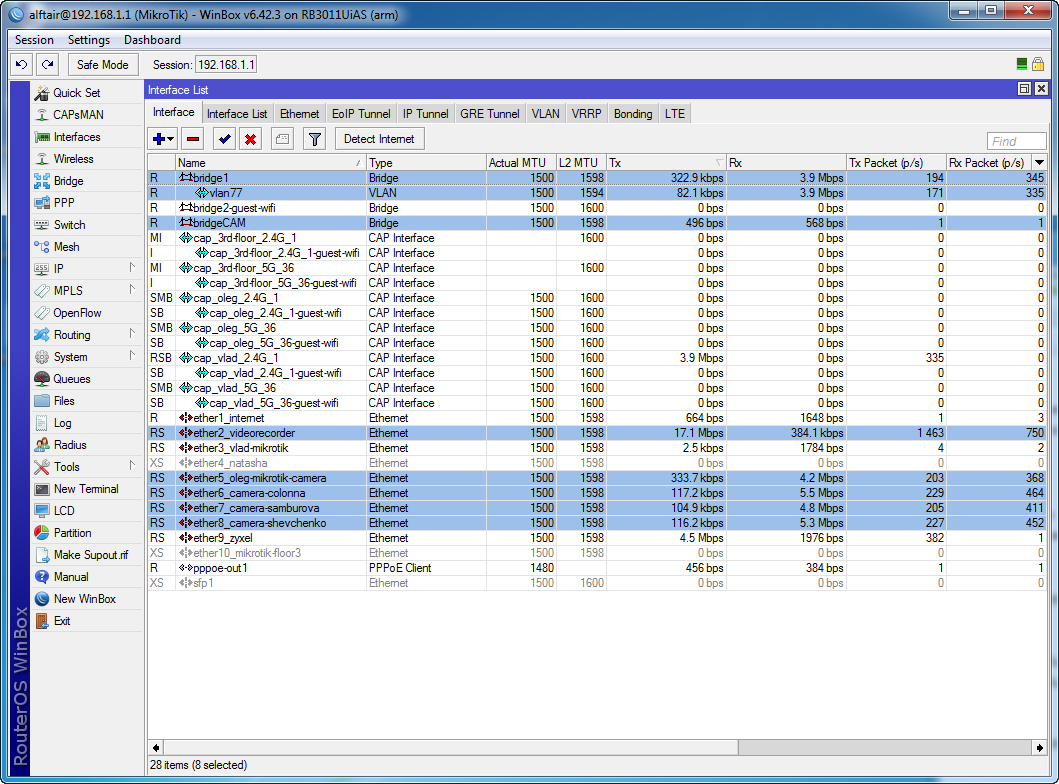Switch to the LTE tab

[675, 114]
